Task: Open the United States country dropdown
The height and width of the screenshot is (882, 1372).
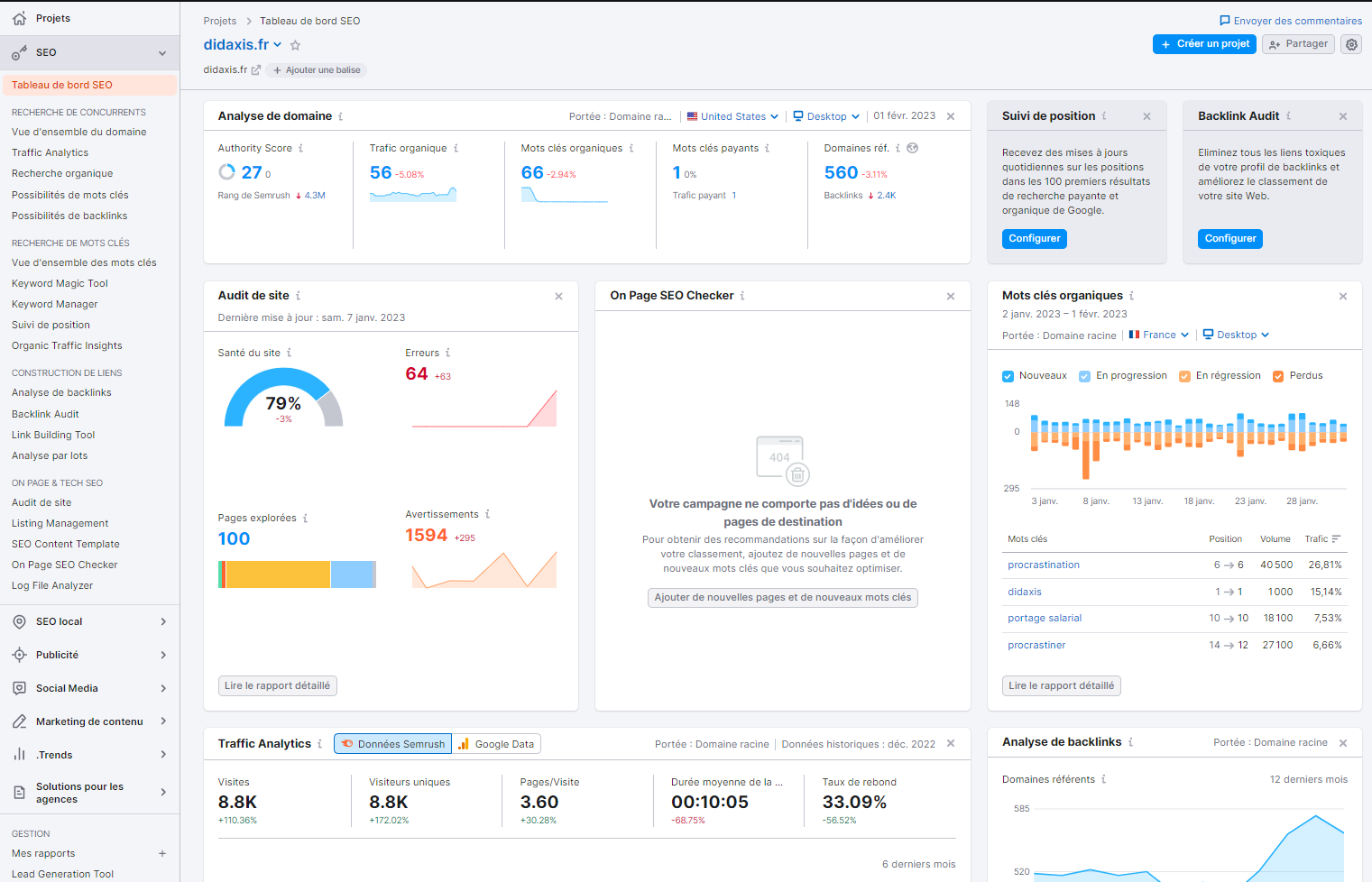Action: tap(732, 116)
